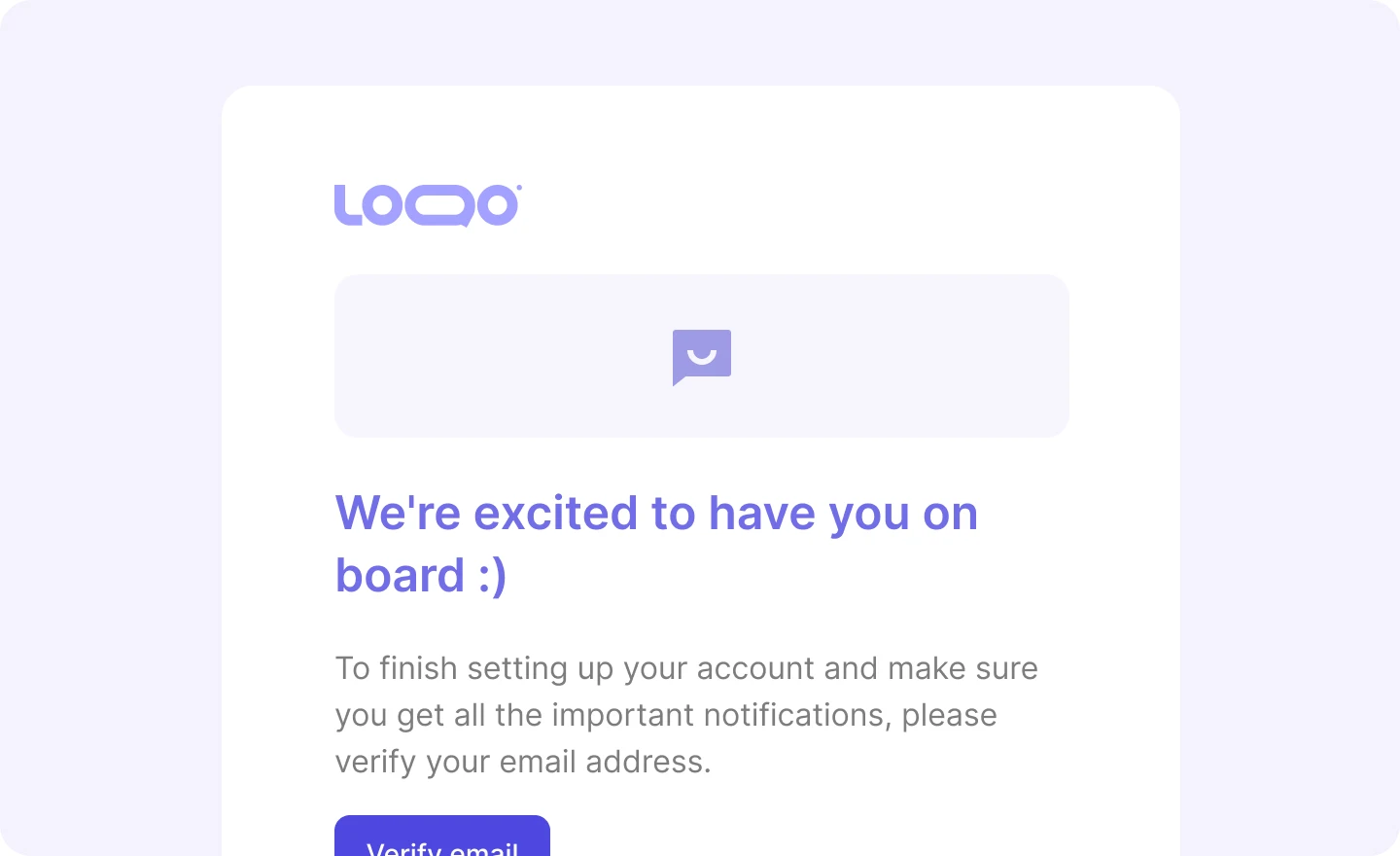Click the speech-bubble shaped letter in the logo
The width and height of the screenshot is (1400, 856).
click(439, 206)
